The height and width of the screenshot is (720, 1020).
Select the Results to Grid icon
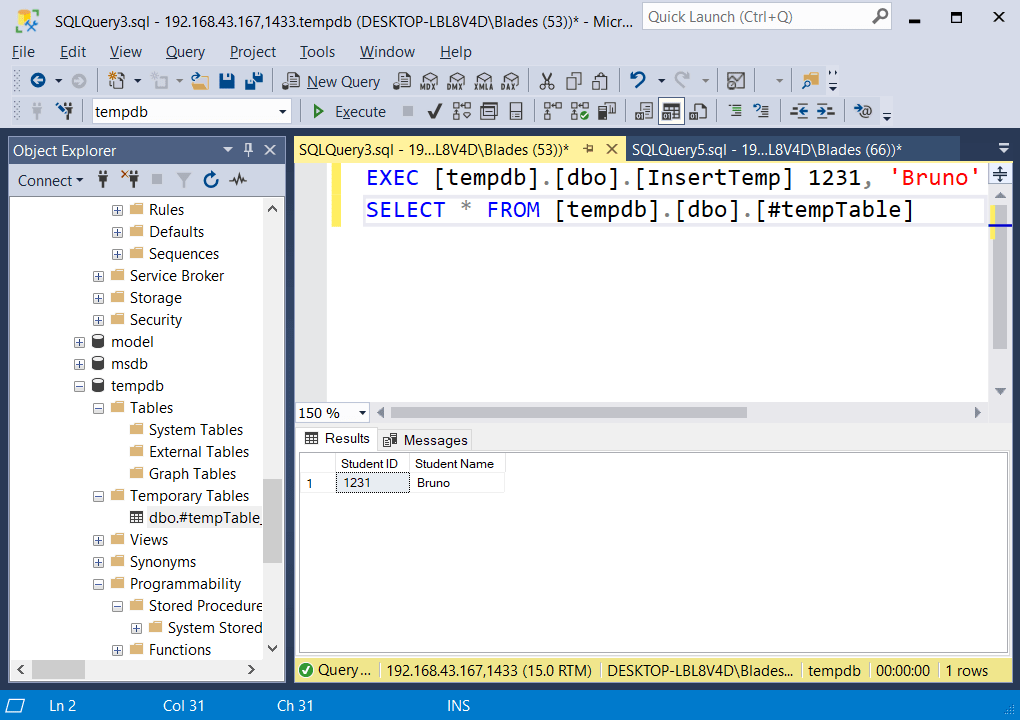pos(669,111)
